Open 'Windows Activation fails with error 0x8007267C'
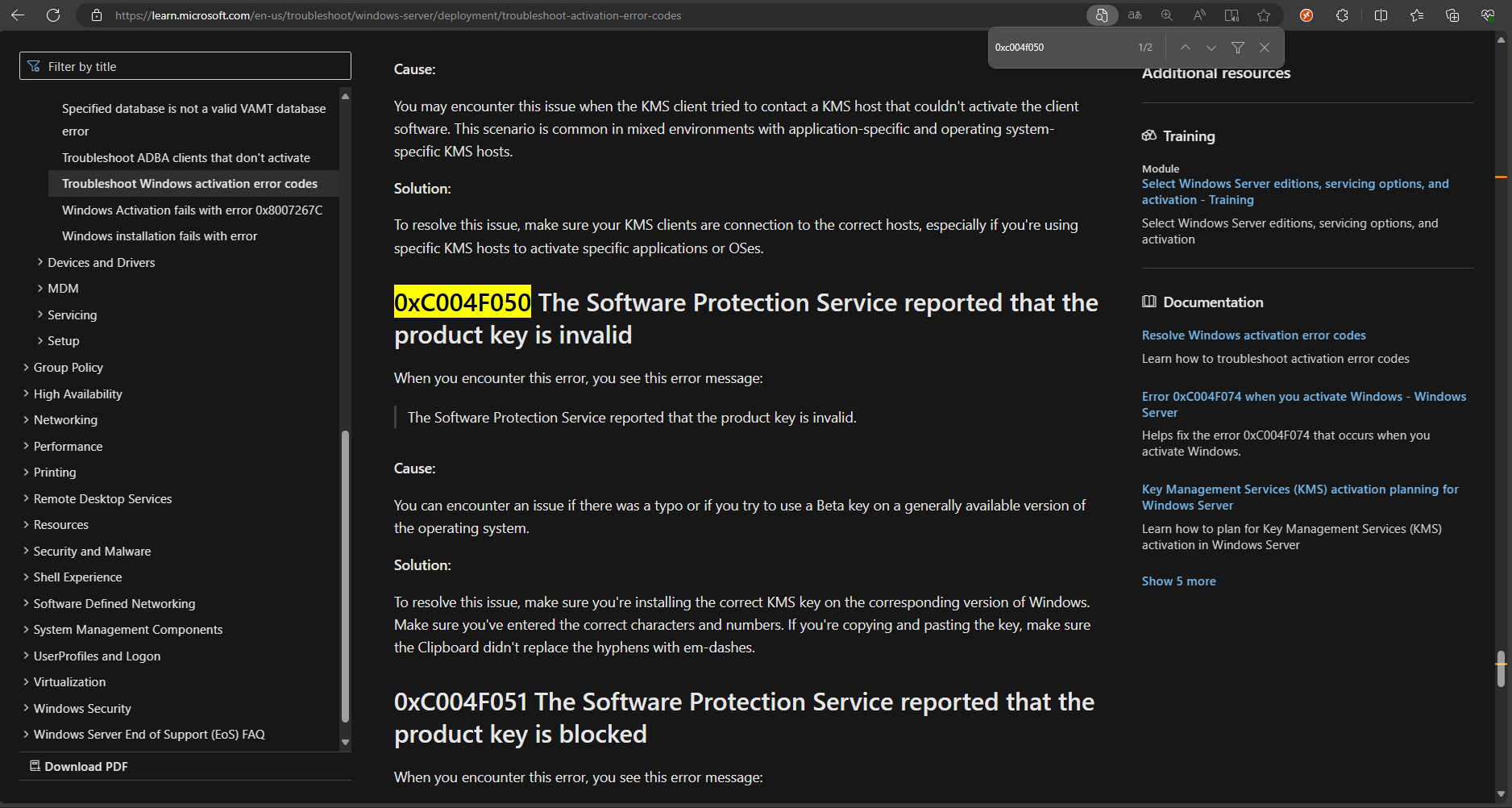This screenshot has height=808, width=1512. click(x=192, y=210)
